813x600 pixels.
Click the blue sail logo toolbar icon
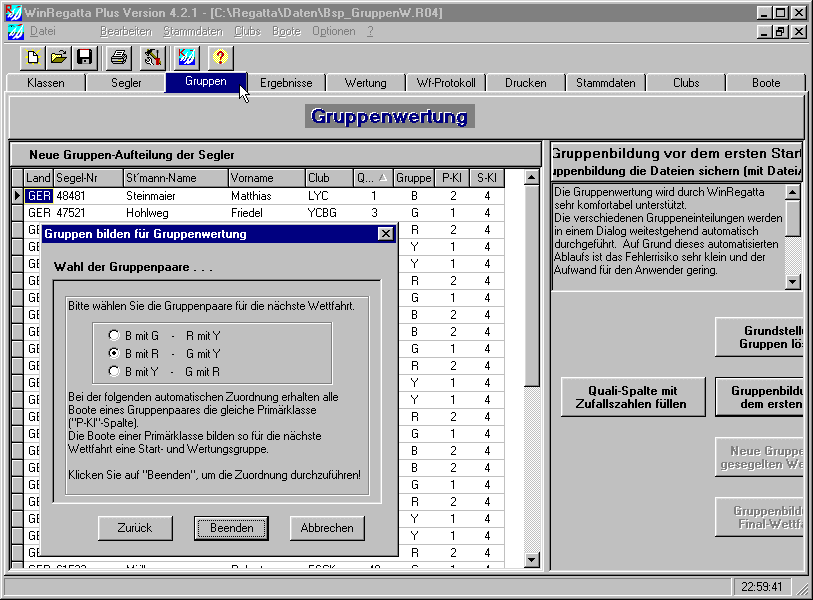[186, 57]
